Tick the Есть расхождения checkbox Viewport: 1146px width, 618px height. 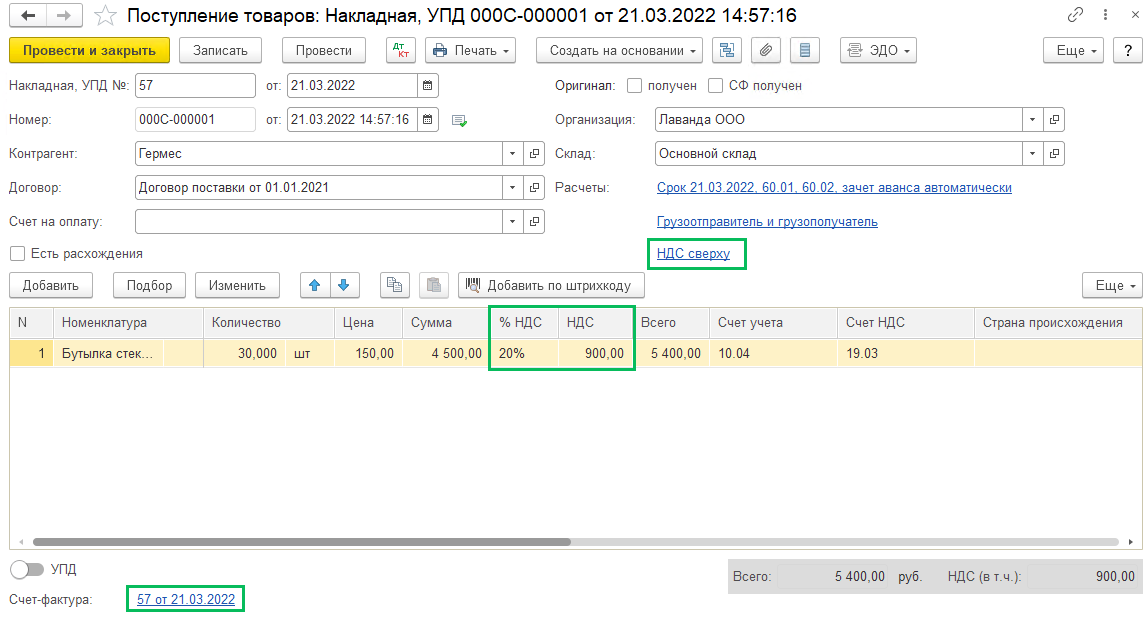(x=17, y=254)
